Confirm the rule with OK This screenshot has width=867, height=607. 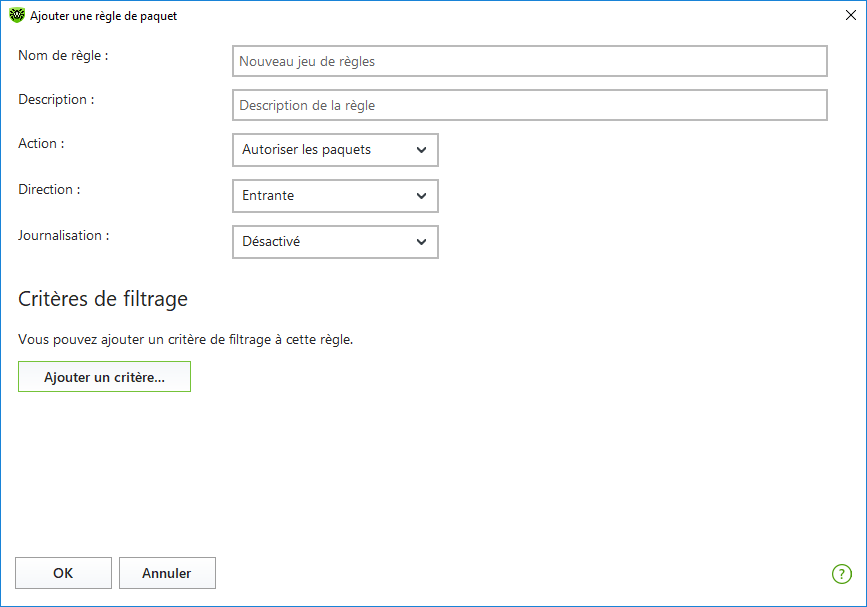(x=63, y=573)
